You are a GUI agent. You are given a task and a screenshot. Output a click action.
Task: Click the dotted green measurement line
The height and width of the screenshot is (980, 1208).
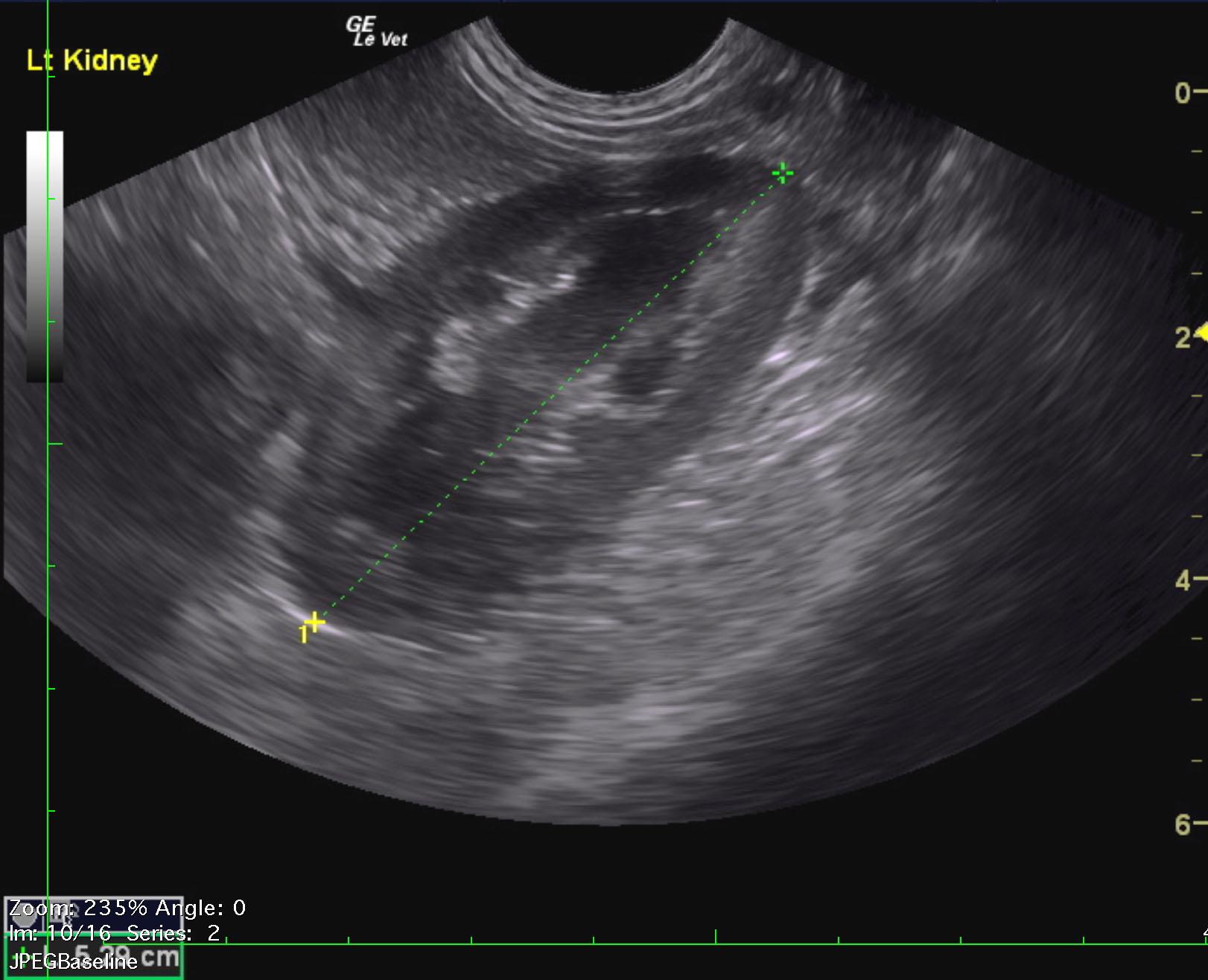(548, 398)
